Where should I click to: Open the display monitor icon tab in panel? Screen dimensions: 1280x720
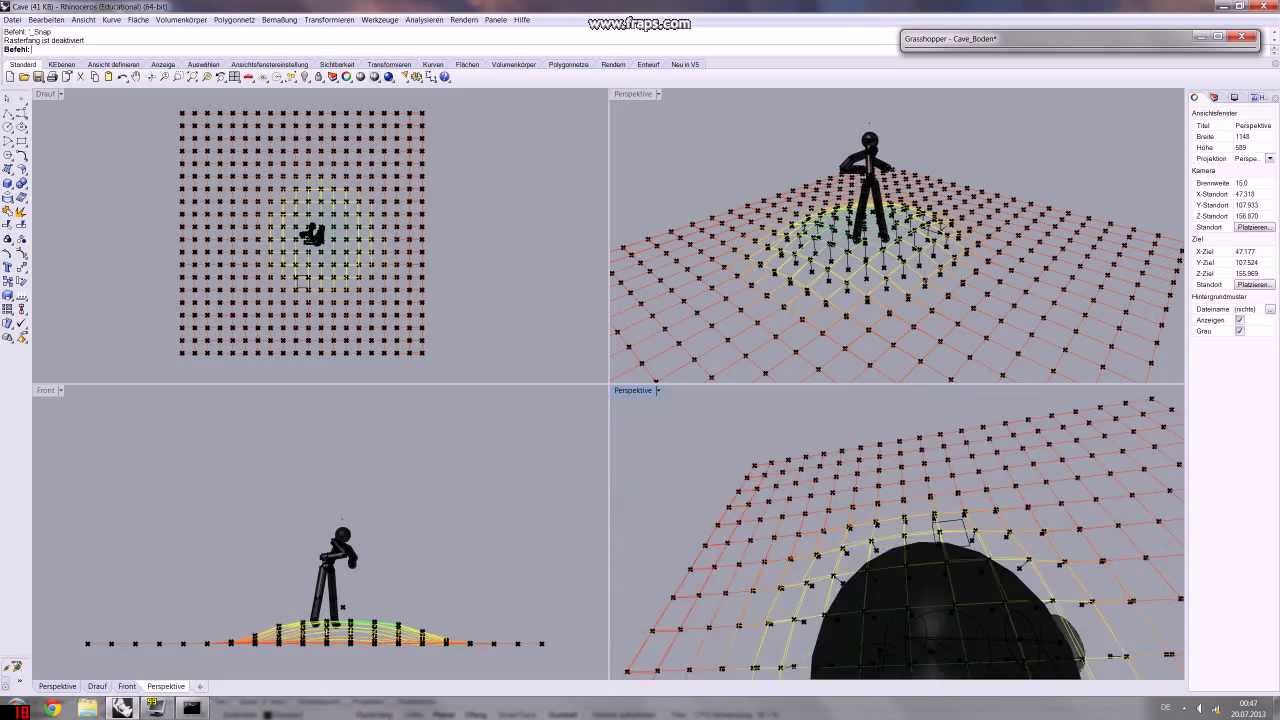pos(1234,97)
